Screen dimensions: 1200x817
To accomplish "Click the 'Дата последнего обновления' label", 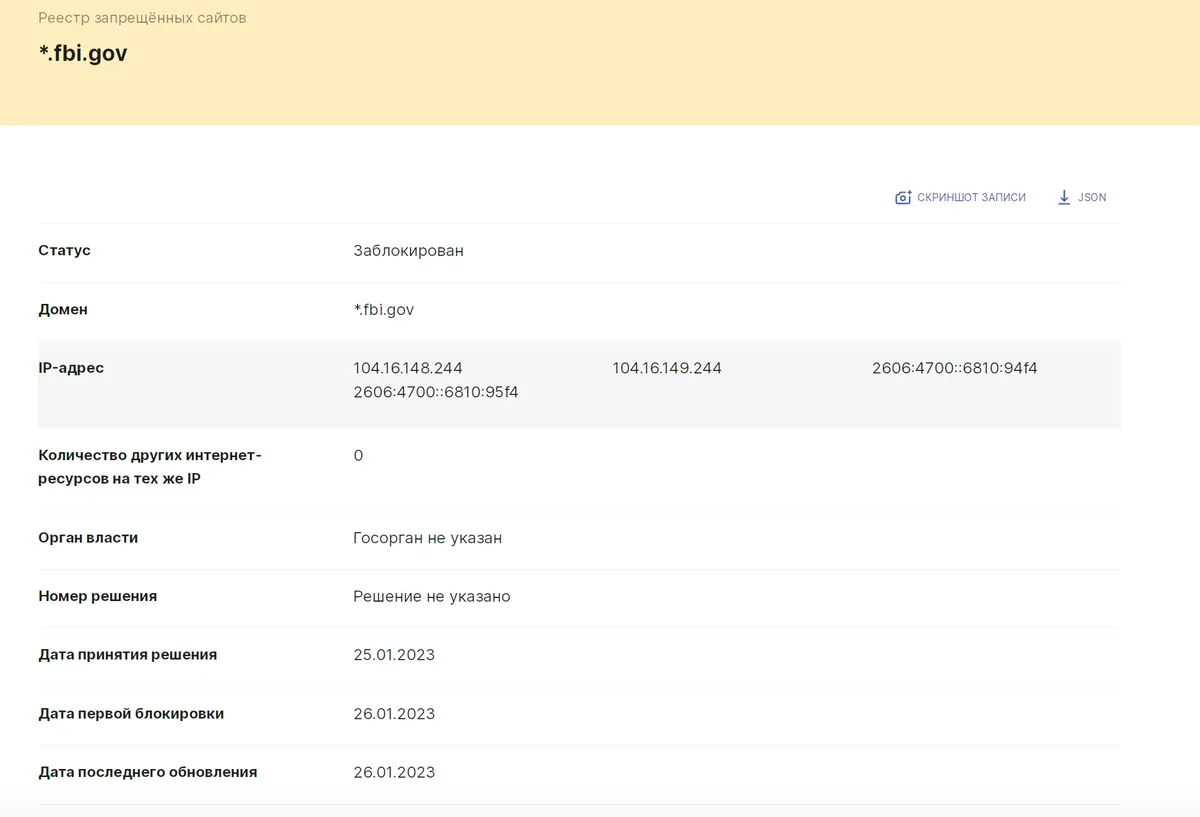I will (x=148, y=772).
